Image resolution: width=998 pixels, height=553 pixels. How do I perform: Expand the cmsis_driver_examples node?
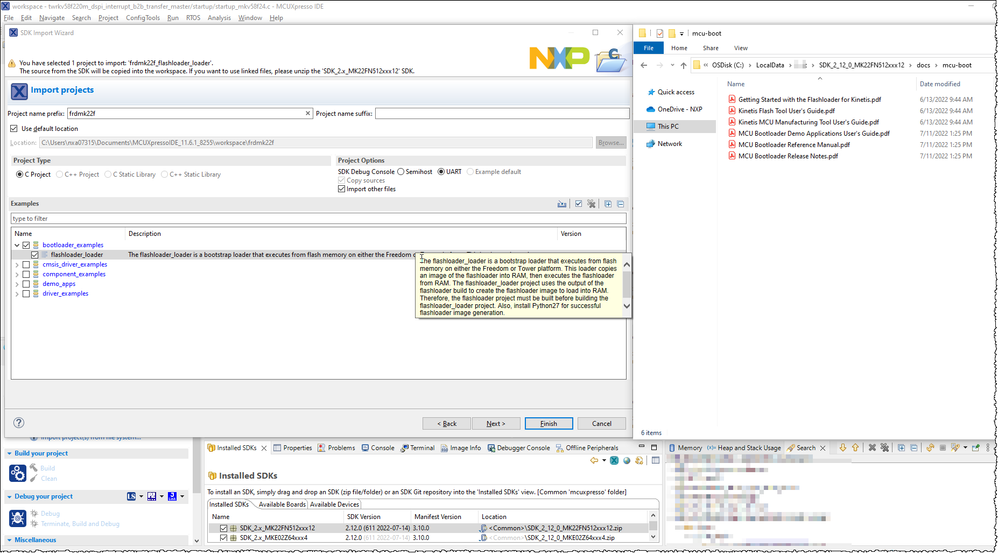click(17, 265)
